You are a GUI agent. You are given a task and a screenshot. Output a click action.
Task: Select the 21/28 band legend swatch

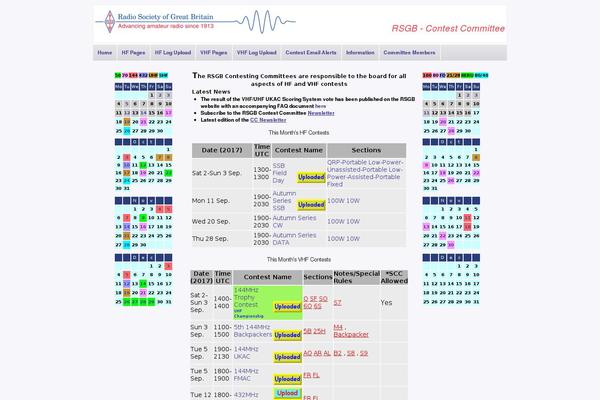pos(453,75)
